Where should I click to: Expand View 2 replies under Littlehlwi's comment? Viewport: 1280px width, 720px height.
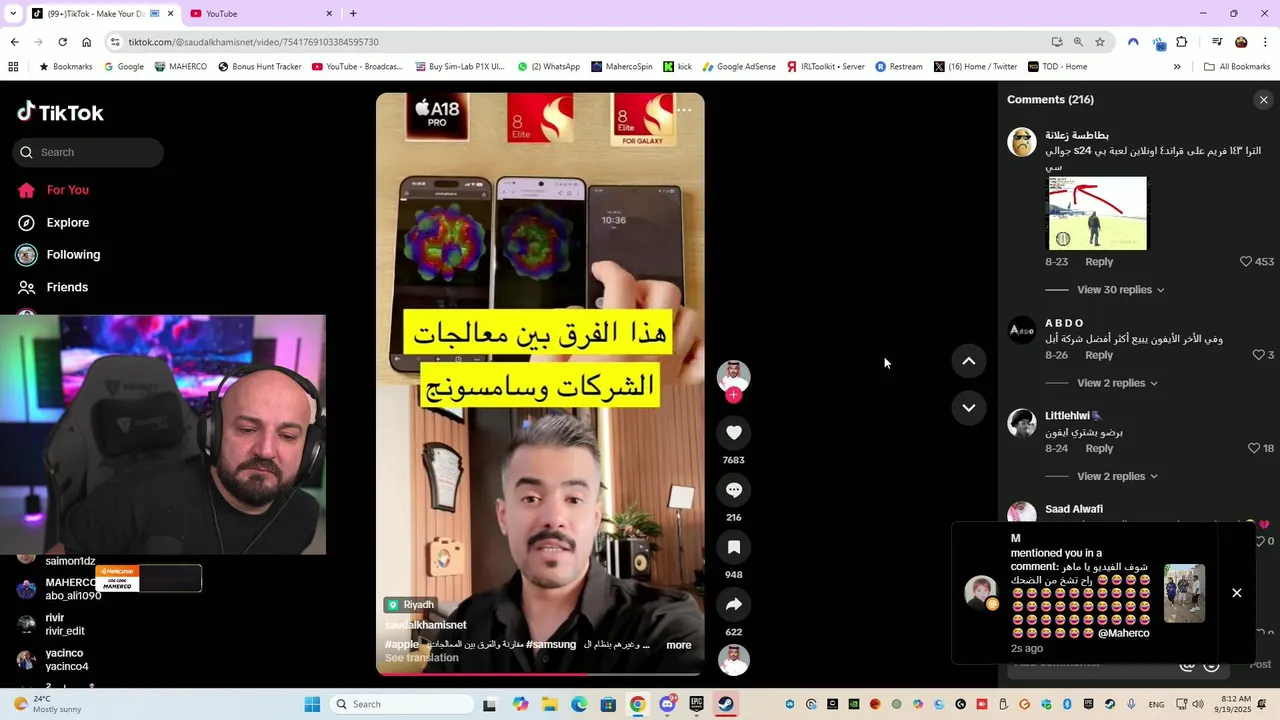(x=1117, y=476)
